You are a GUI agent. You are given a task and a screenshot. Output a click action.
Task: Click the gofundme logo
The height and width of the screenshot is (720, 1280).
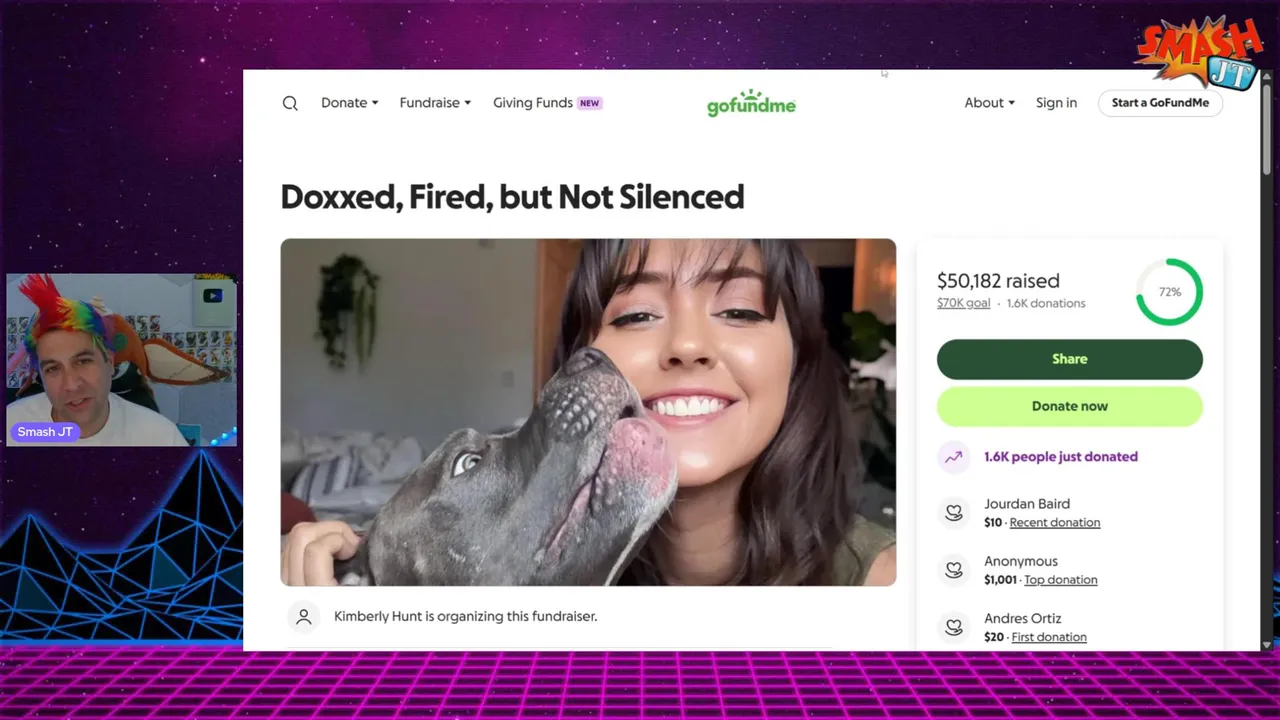click(751, 104)
